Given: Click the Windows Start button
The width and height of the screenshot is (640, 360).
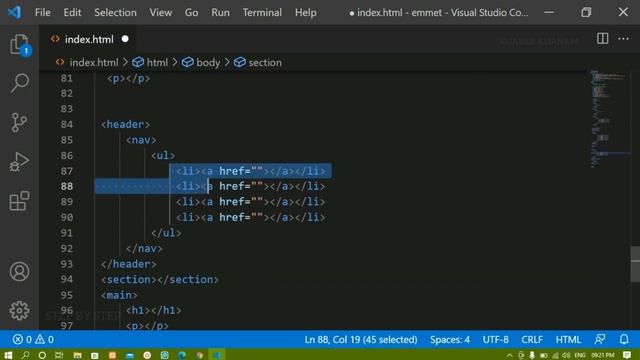Looking at the screenshot, I should [x=8, y=355].
